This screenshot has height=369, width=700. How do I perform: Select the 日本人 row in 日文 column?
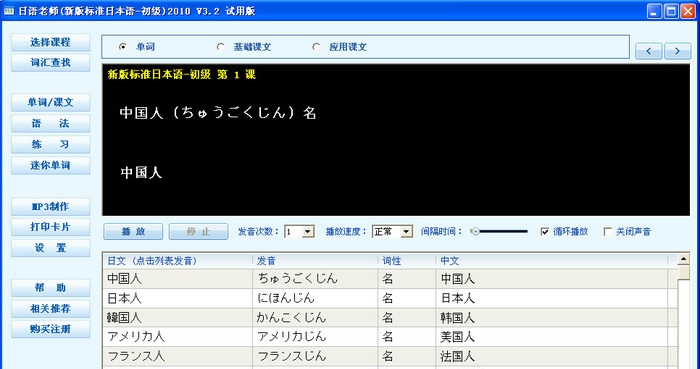pyautogui.click(x=178, y=298)
